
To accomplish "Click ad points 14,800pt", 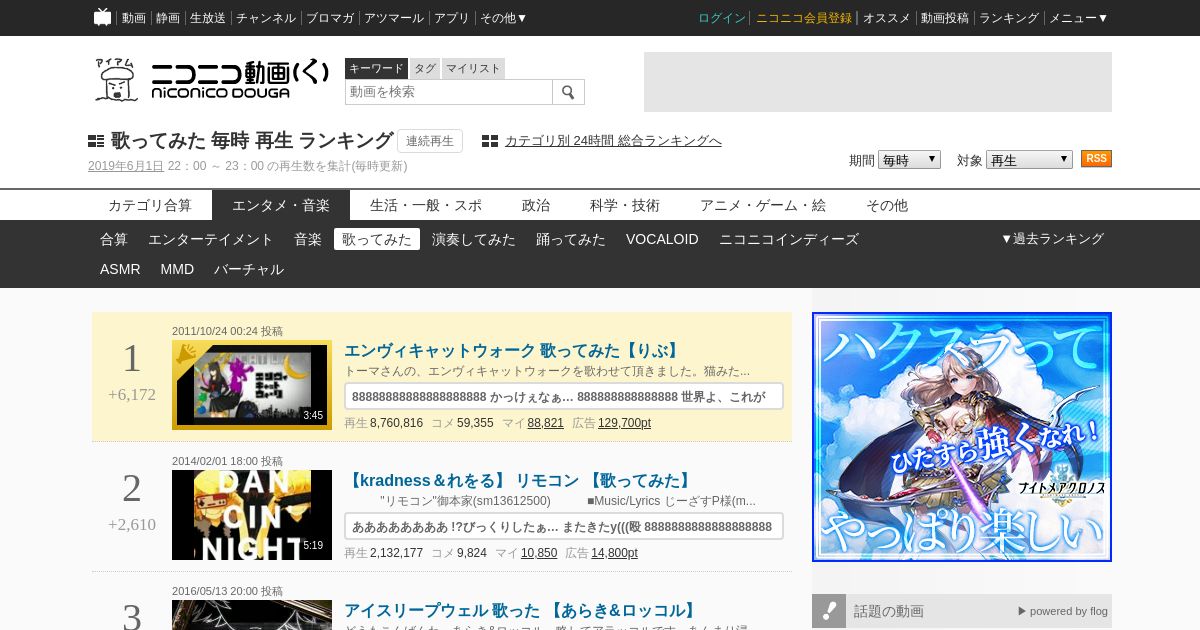I will [615, 553].
